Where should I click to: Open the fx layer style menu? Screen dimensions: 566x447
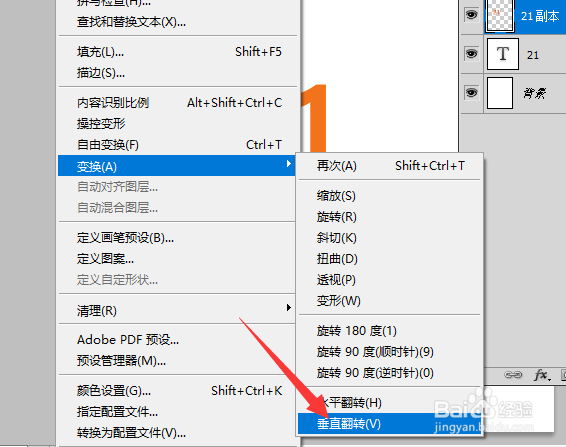coord(542,375)
